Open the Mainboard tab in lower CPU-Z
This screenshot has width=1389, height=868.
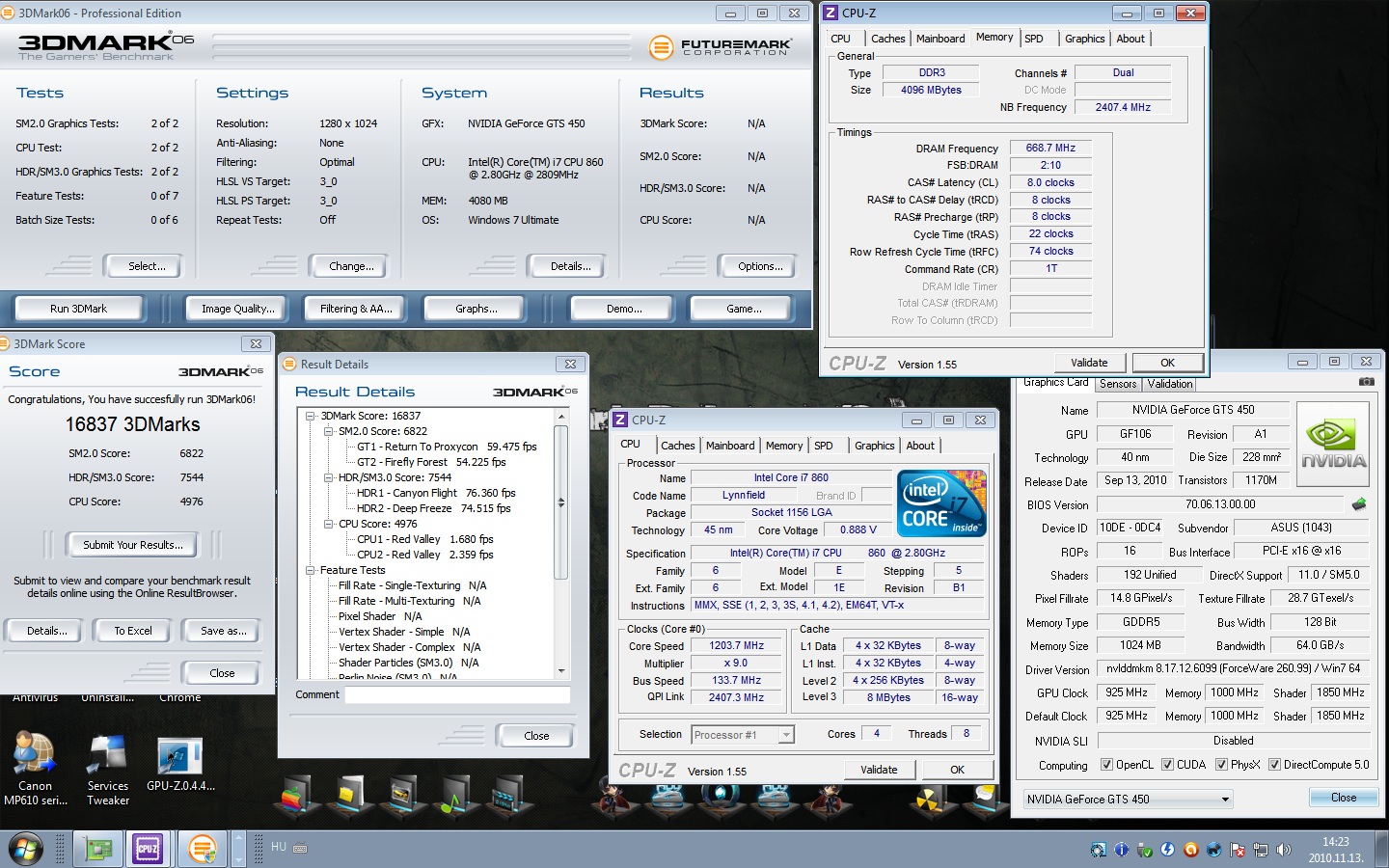(x=729, y=446)
